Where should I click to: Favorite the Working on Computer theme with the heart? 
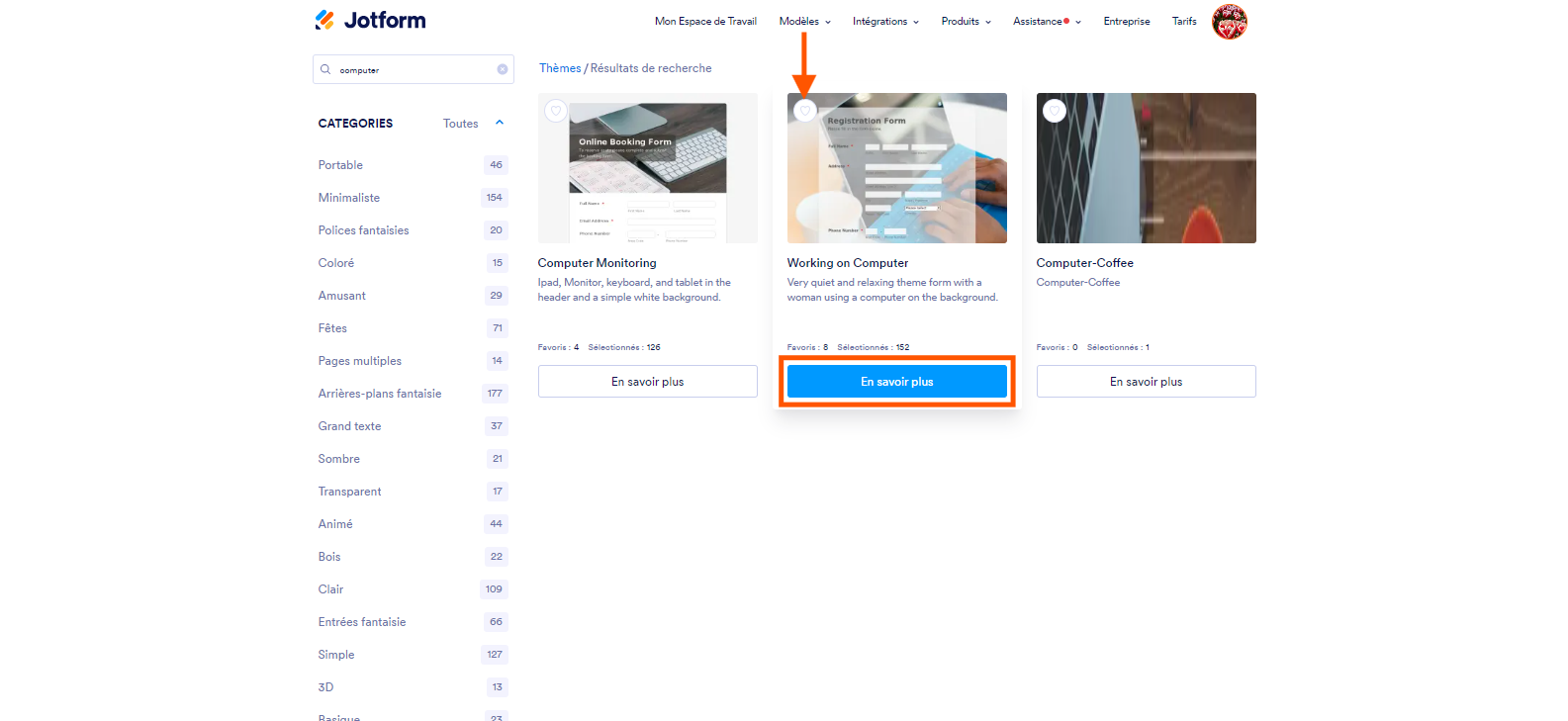805,111
